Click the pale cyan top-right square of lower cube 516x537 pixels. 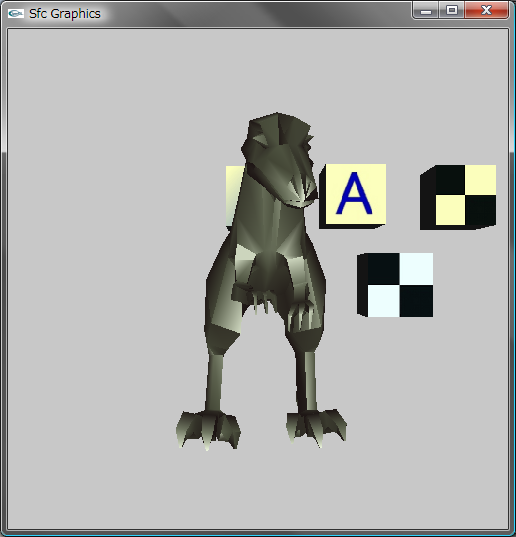coord(416,269)
